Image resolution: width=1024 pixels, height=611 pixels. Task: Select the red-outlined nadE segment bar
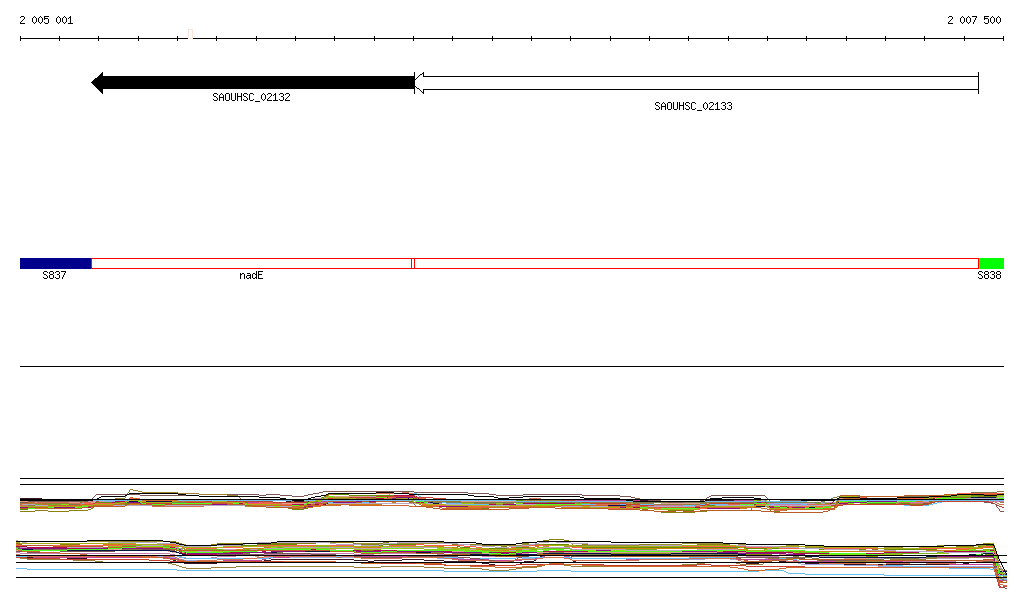coord(251,264)
